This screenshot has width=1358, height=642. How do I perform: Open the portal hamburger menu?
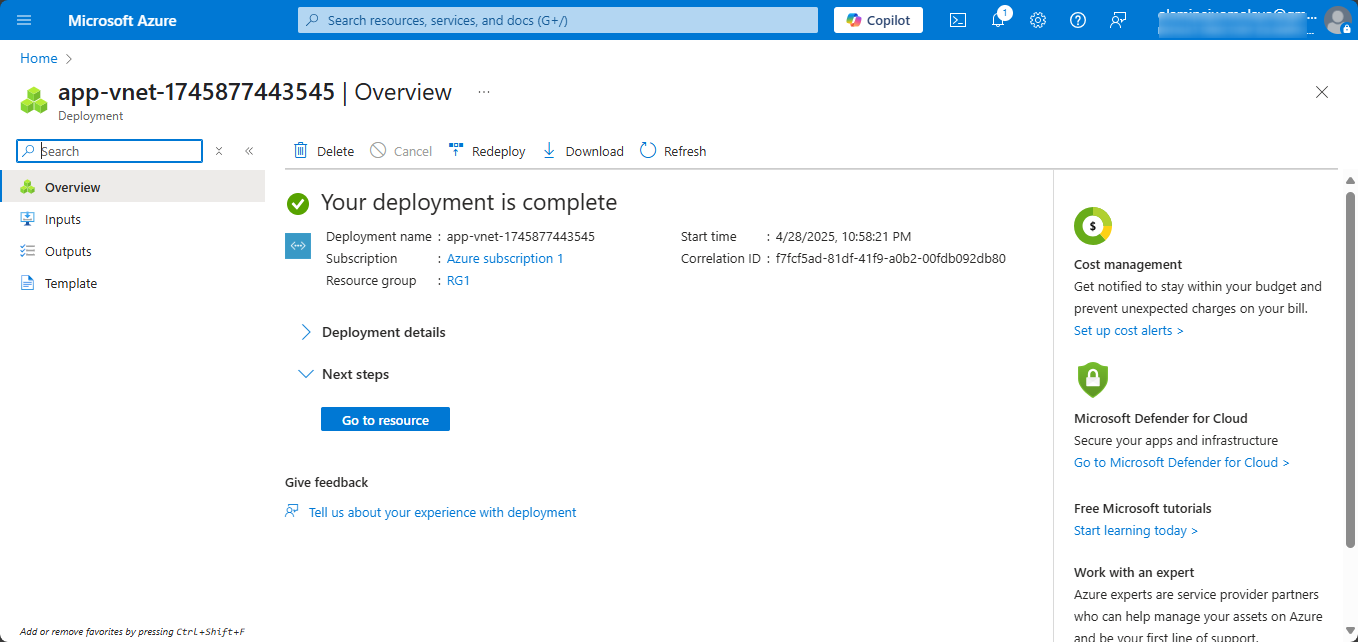tap(25, 20)
